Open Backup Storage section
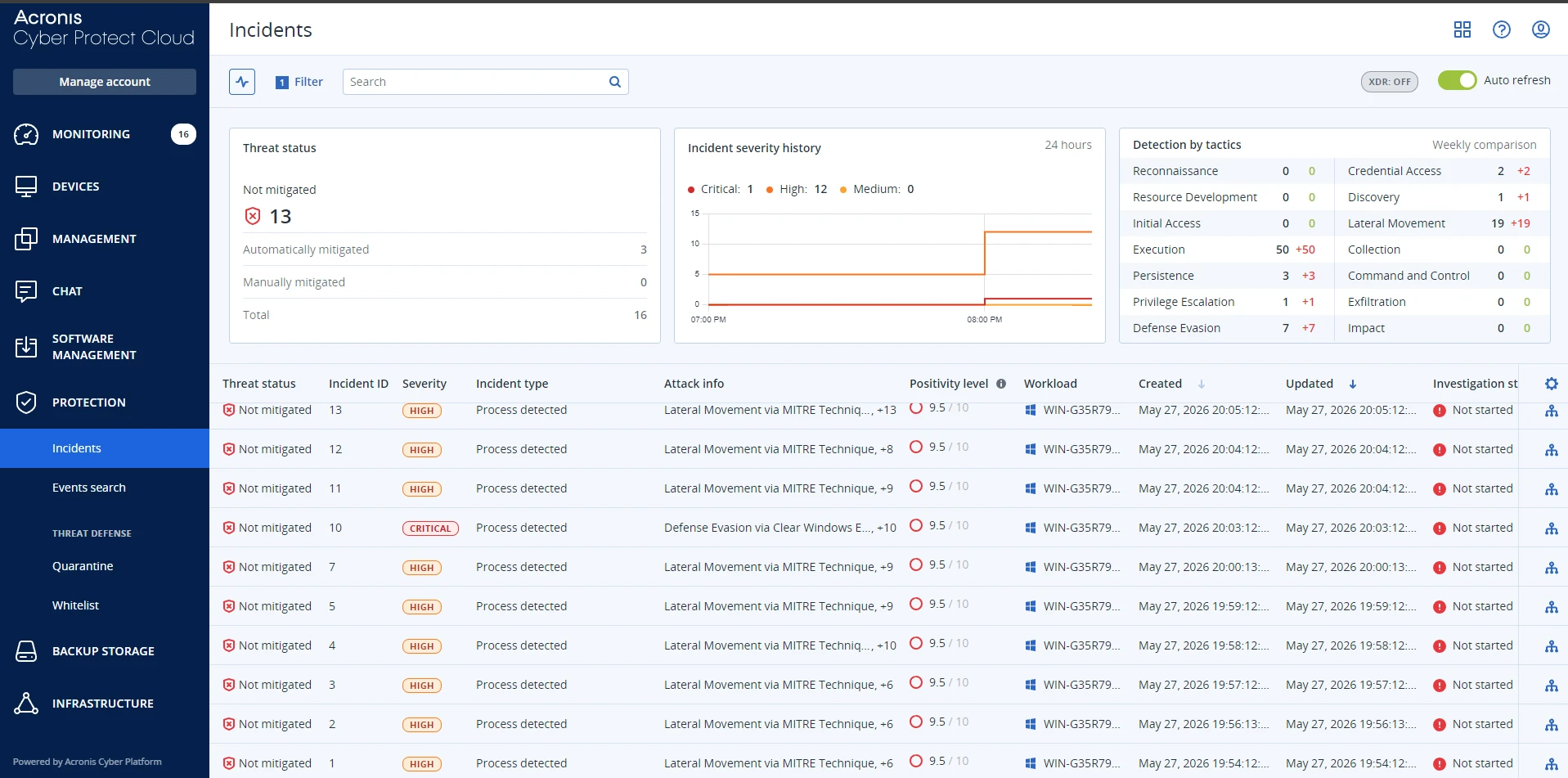The height and width of the screenshot is (778, 1568). [105, 651]
